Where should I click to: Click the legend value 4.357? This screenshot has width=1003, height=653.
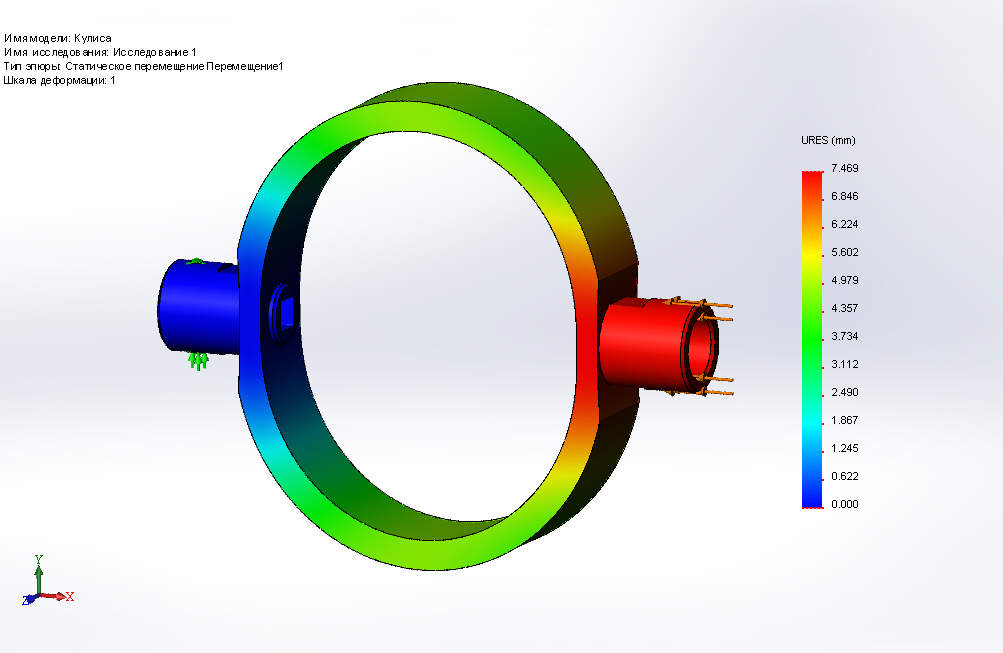(x=844, y=308)
